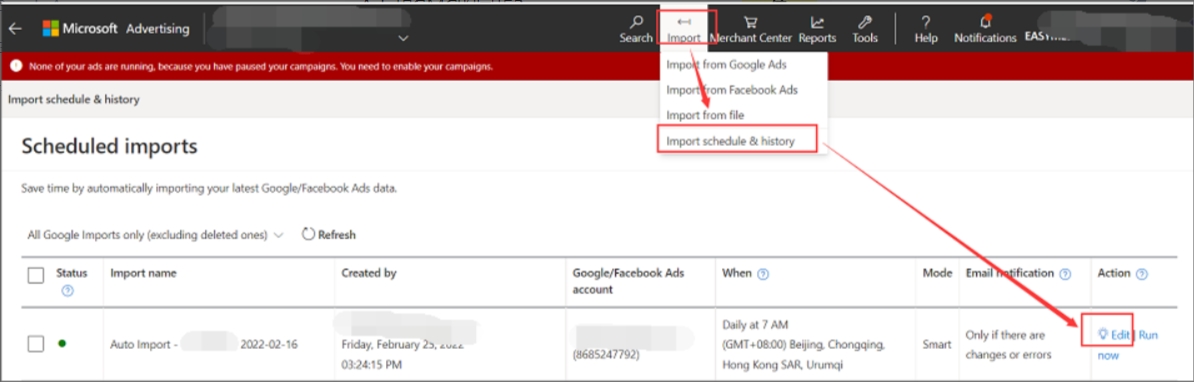Select Import schedule & history
This screenshot has height=382, width=1194.
[730, 141]
